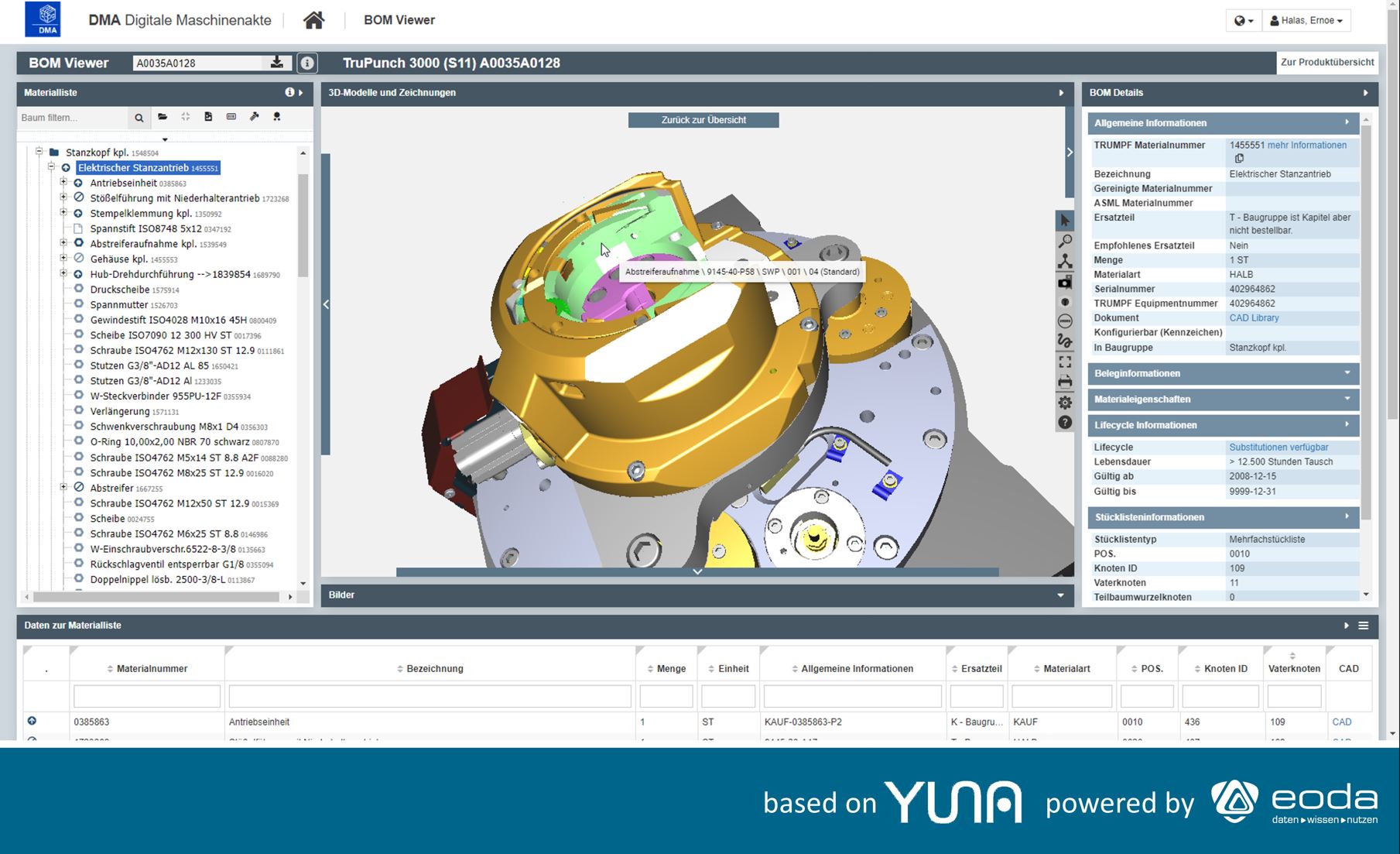1400x854 pixels.
Task: Select the zoom magnifier tool in 3D toolbar
Action: click(1065, 242)
